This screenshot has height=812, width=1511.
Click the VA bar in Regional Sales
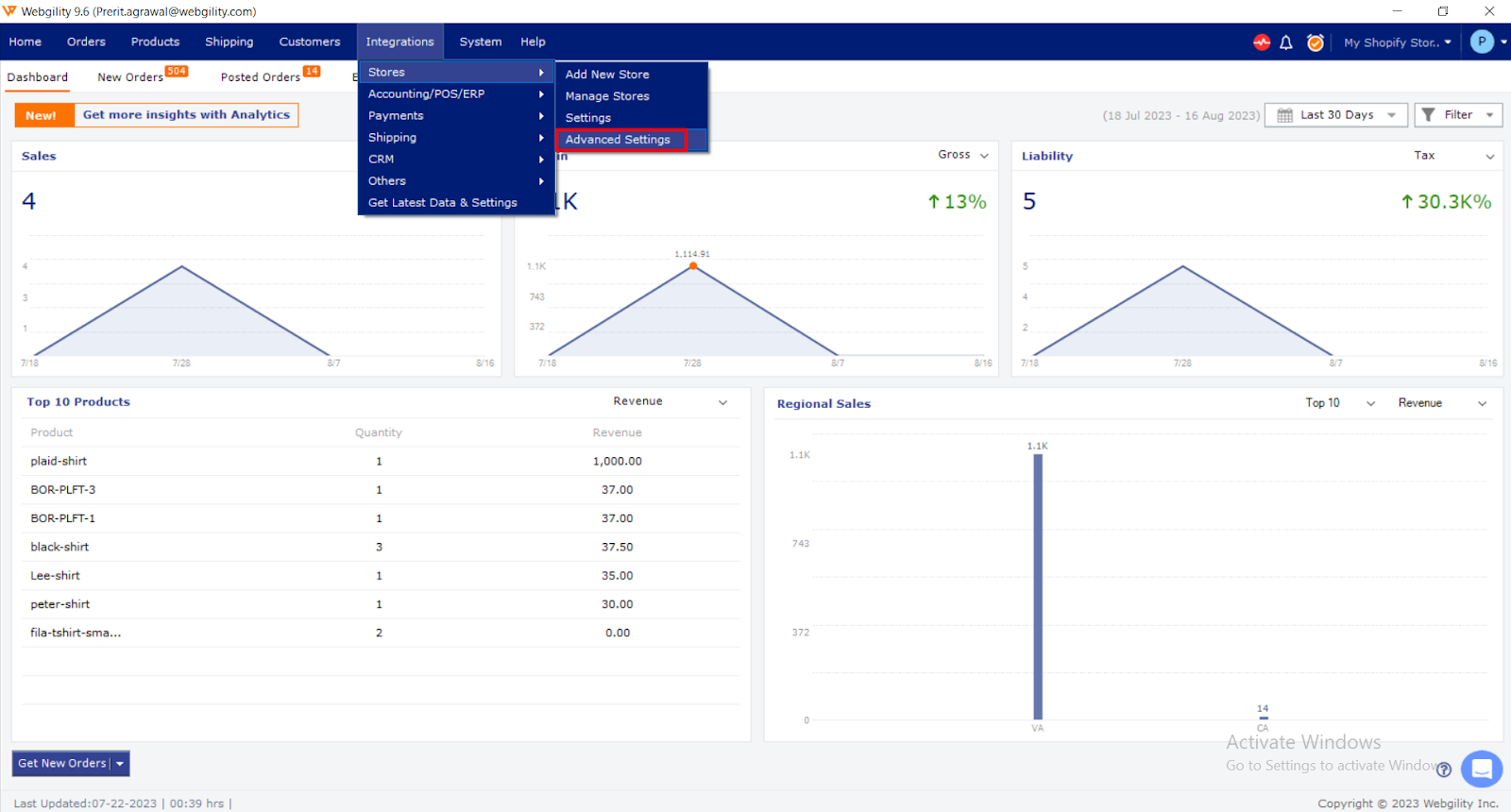point(1038,586)
